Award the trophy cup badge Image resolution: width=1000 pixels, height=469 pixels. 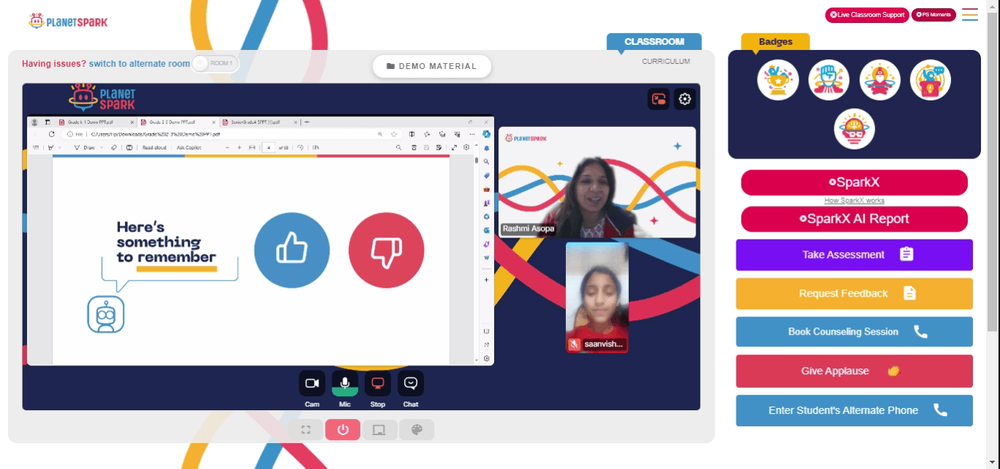[x=777, y=80]
